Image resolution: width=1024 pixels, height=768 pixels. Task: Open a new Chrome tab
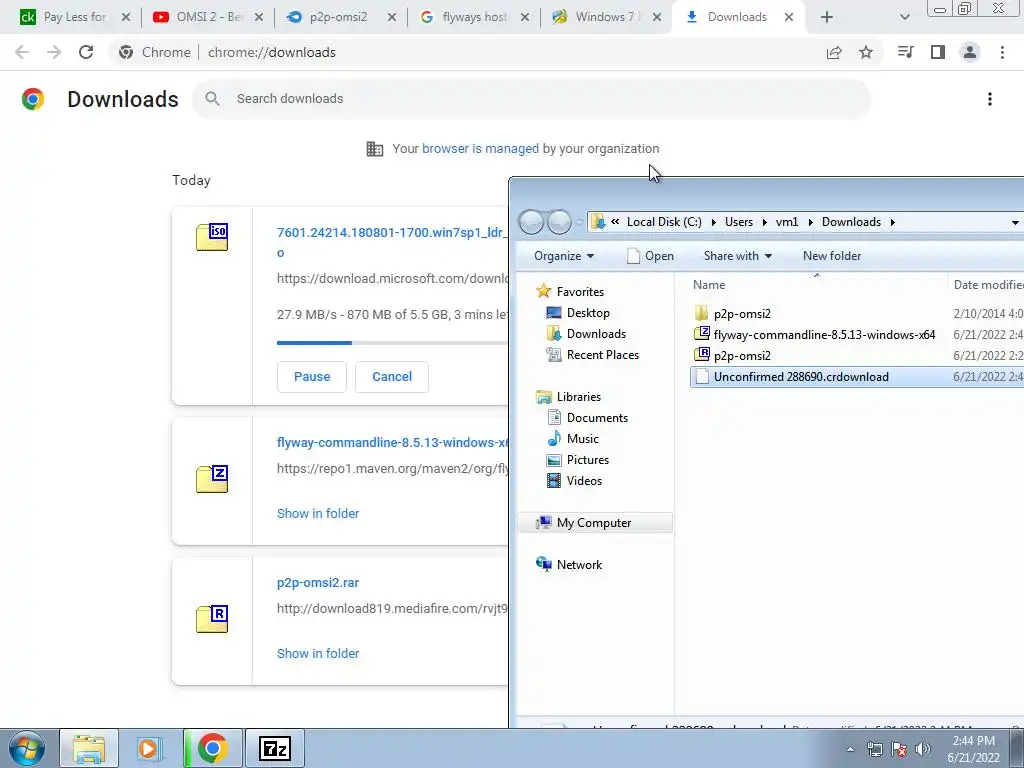(827, 17)
